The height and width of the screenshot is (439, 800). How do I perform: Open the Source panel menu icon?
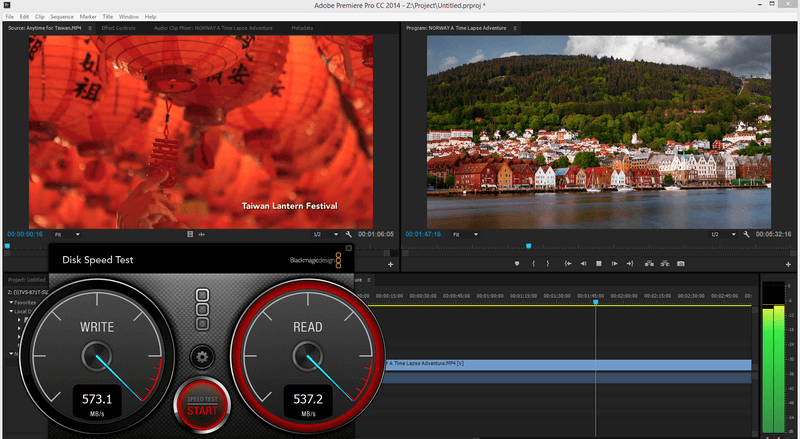point(90,28)
